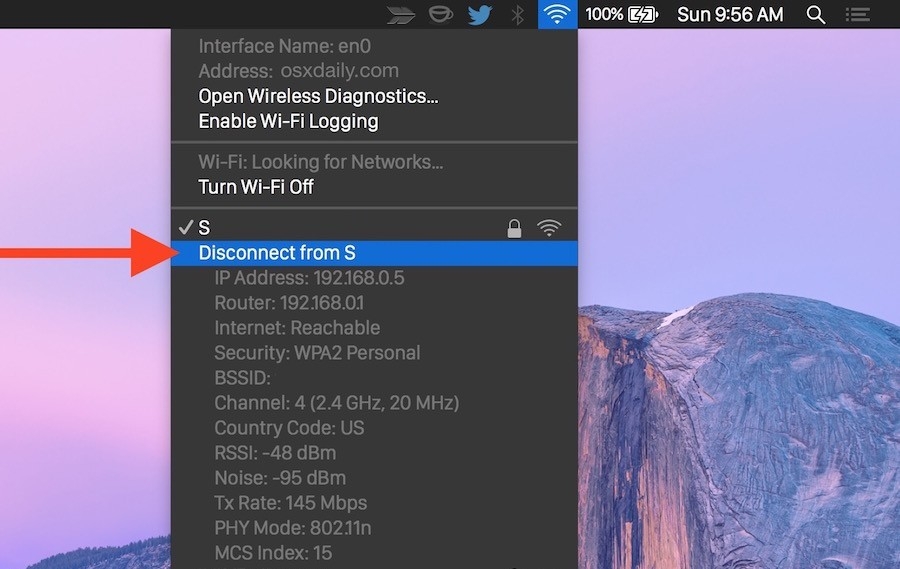900x569 pixels.
Task: Open Spotlight search magnifier icon
Action: [816, 15]
